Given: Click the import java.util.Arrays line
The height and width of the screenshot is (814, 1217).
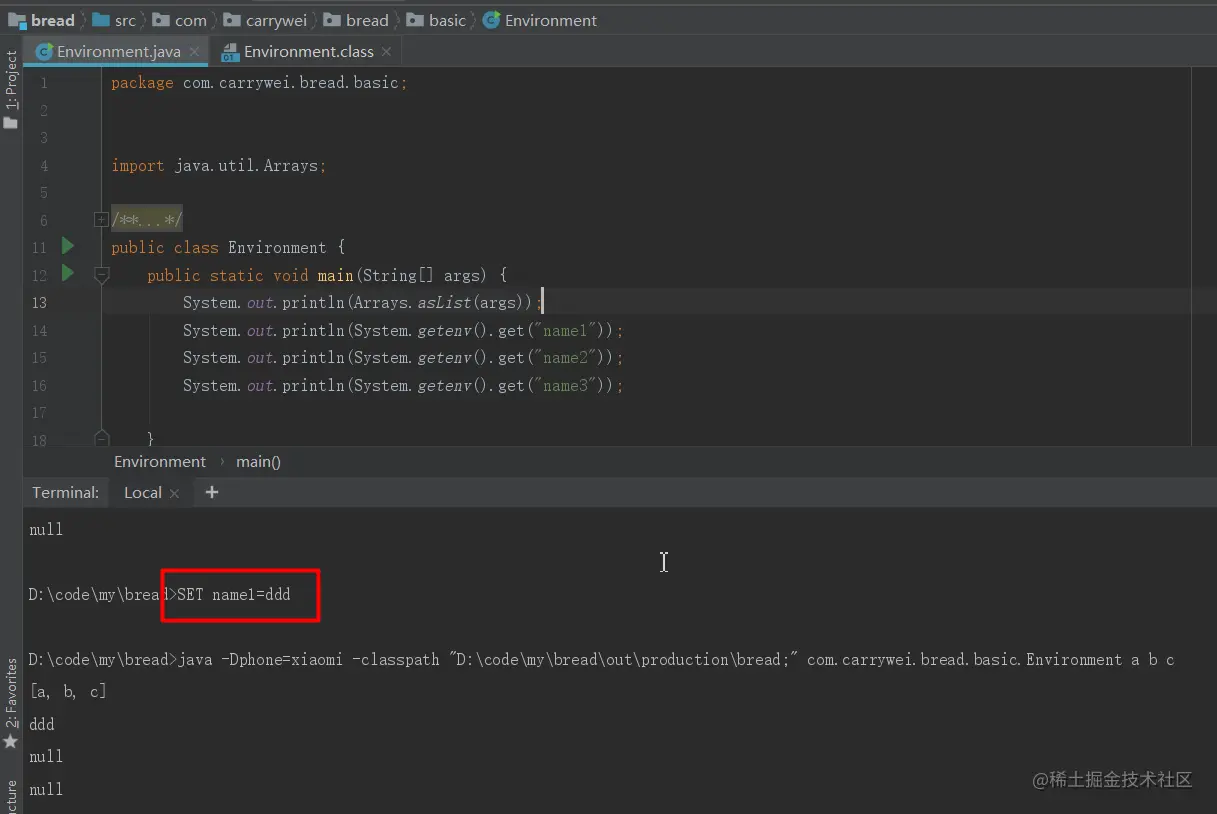Looking at the screenshot, I should 219,166.
